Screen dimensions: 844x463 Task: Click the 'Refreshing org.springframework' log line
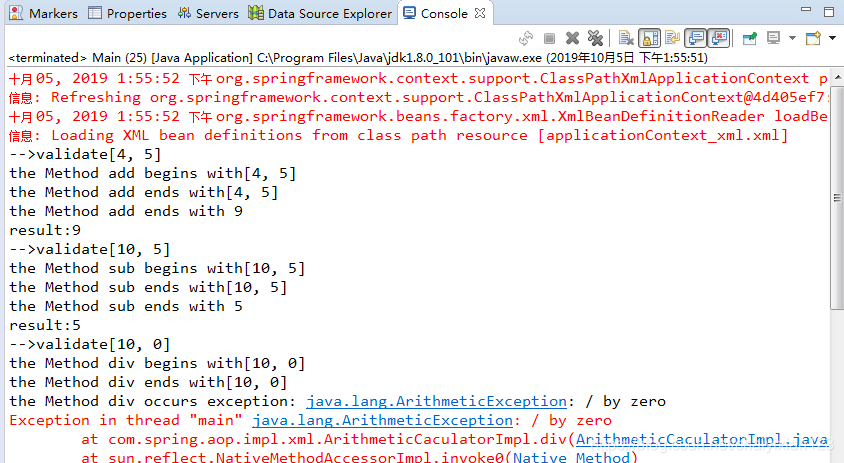pyautogui.click(x=418, y=97)
